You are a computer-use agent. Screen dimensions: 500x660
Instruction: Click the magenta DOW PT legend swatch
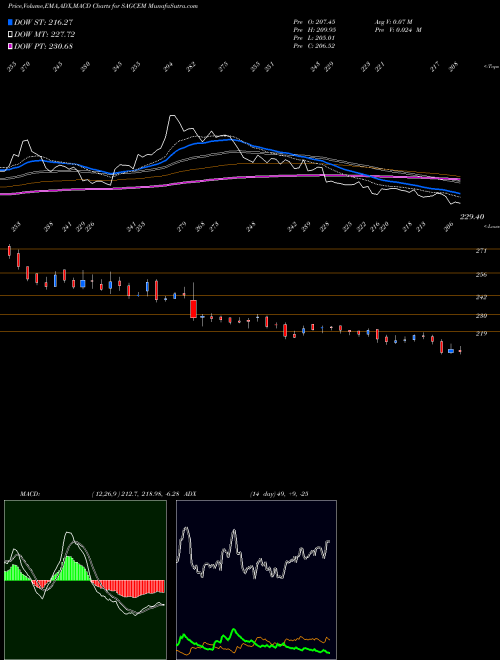point(10,46)
